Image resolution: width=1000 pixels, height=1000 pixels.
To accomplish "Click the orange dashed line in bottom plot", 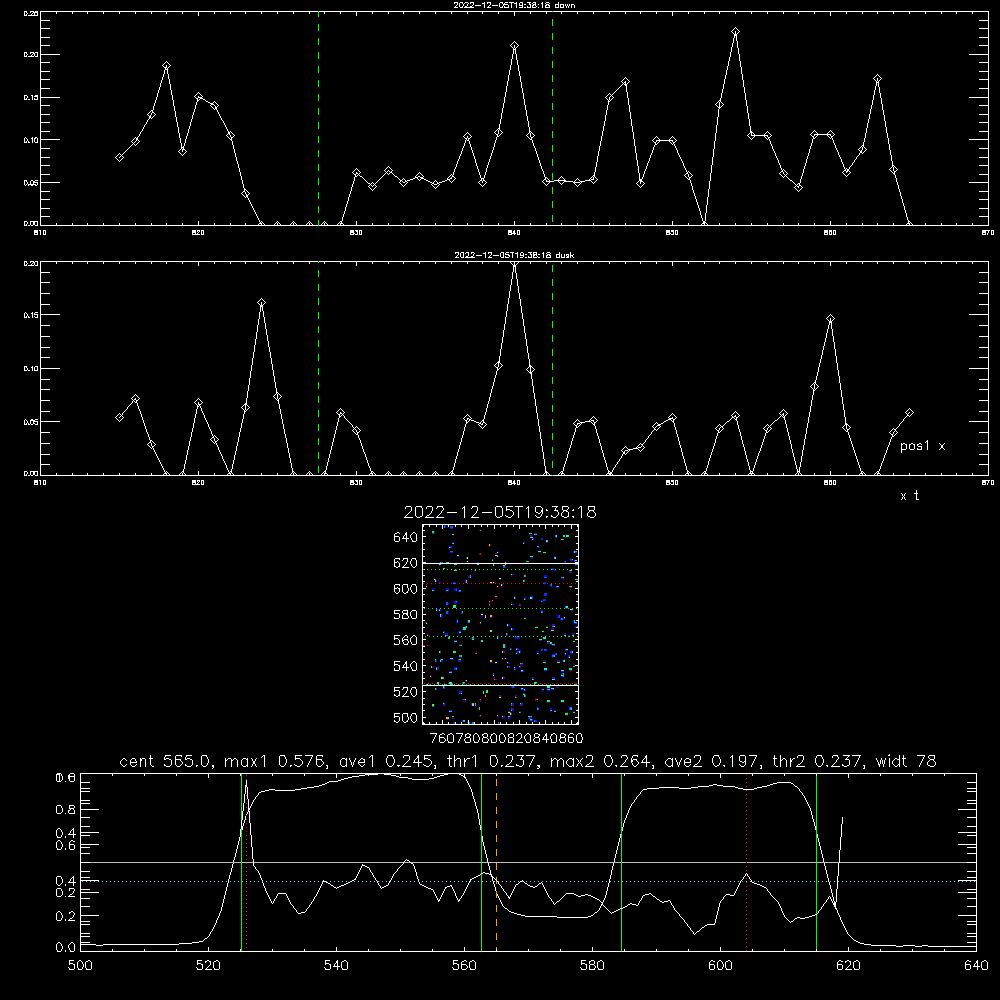I will 497,862.
